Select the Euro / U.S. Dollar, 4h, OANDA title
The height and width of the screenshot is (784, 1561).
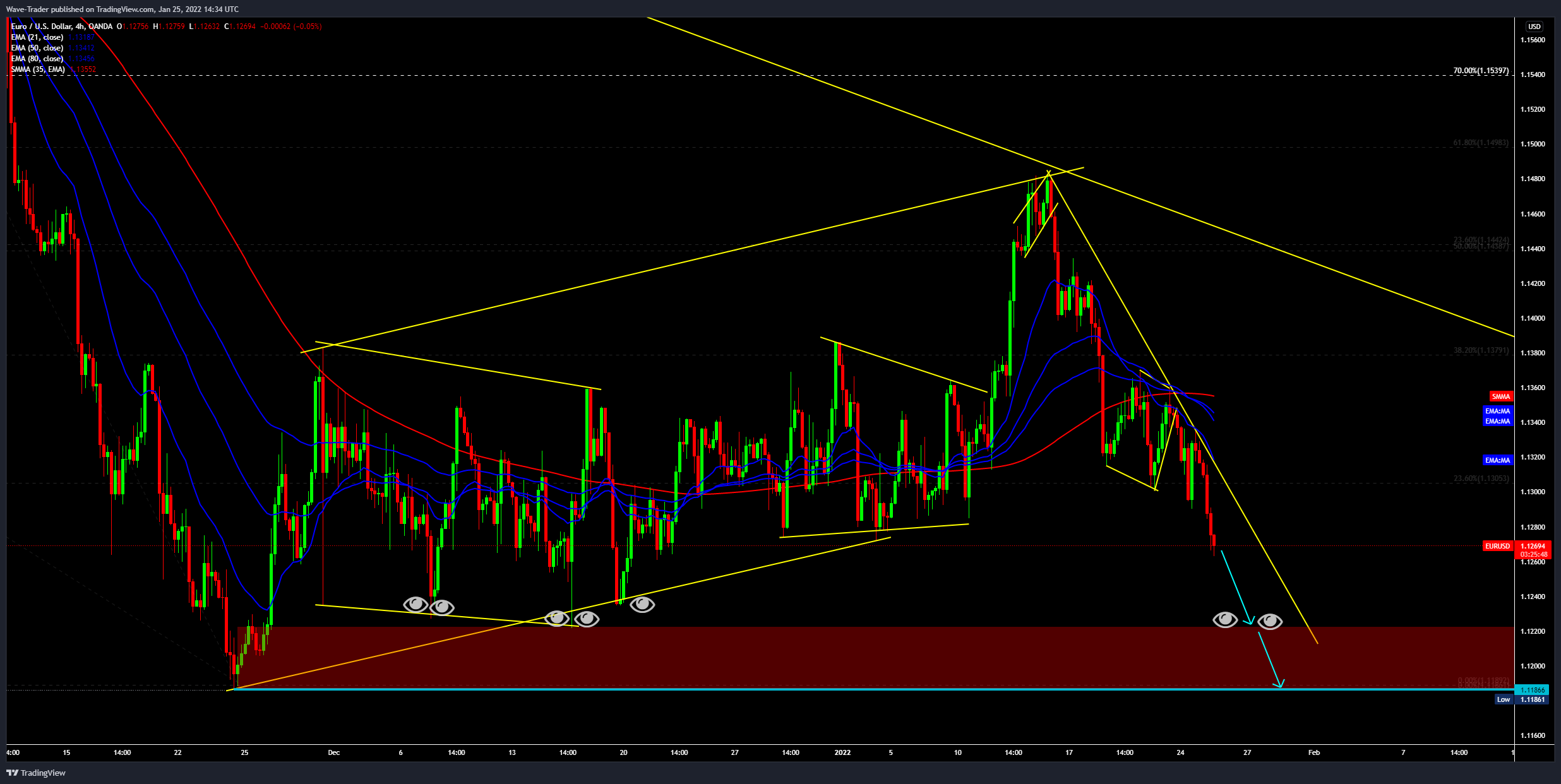click(62, 27)
